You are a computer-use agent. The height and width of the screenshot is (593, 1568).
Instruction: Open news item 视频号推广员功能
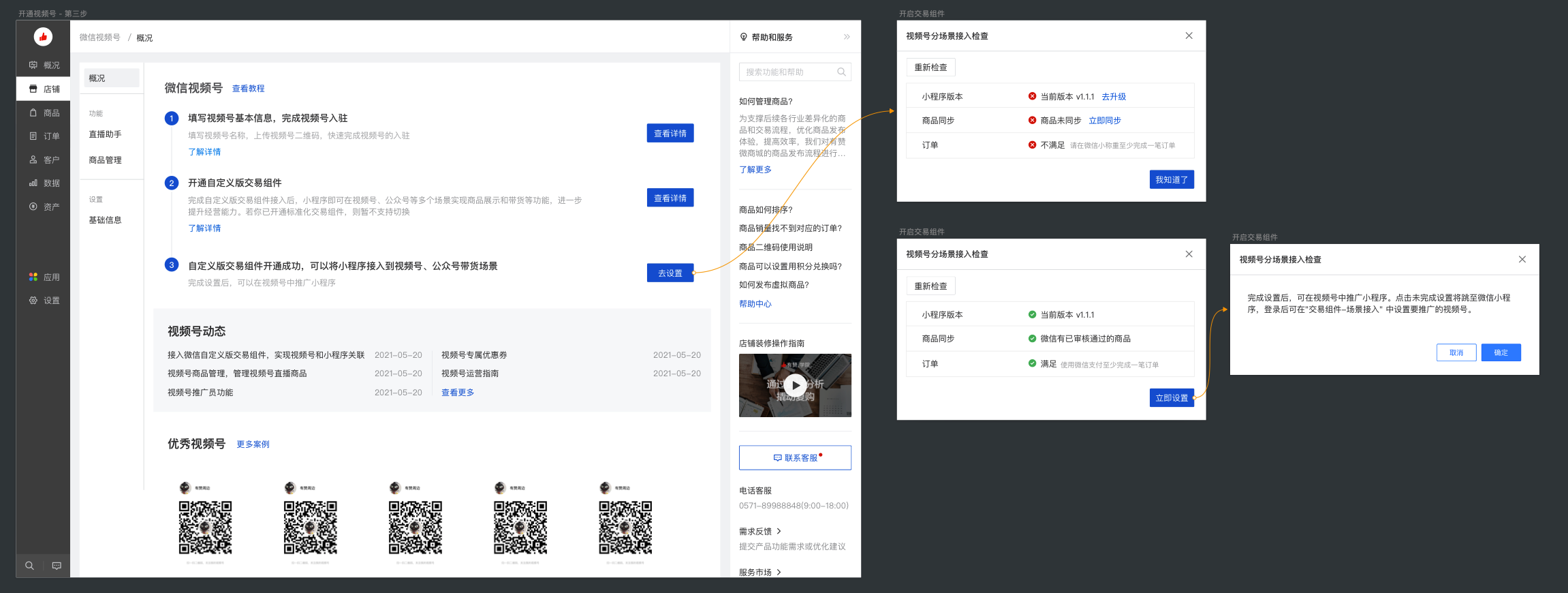200,392
